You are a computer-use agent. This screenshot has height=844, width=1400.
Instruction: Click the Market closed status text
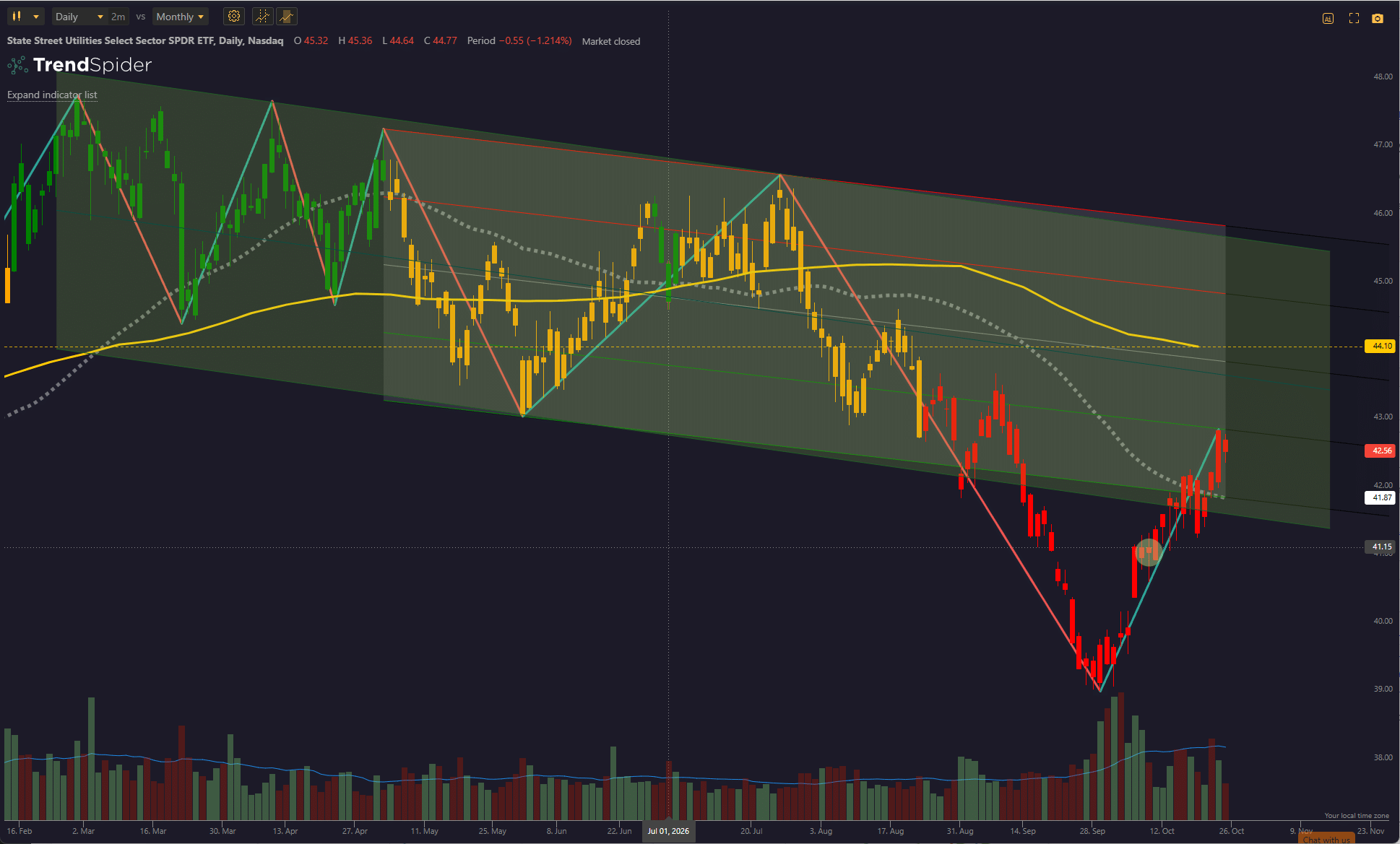point(611,41)
